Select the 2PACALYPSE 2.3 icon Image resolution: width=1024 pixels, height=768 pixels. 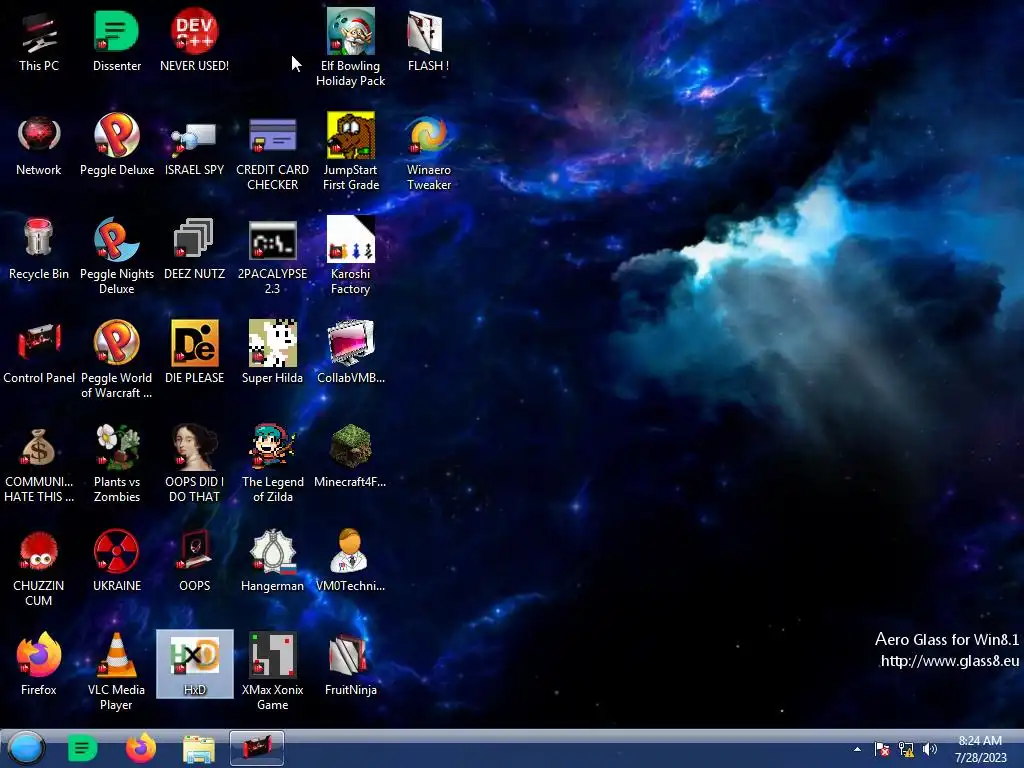coord(272,256)
